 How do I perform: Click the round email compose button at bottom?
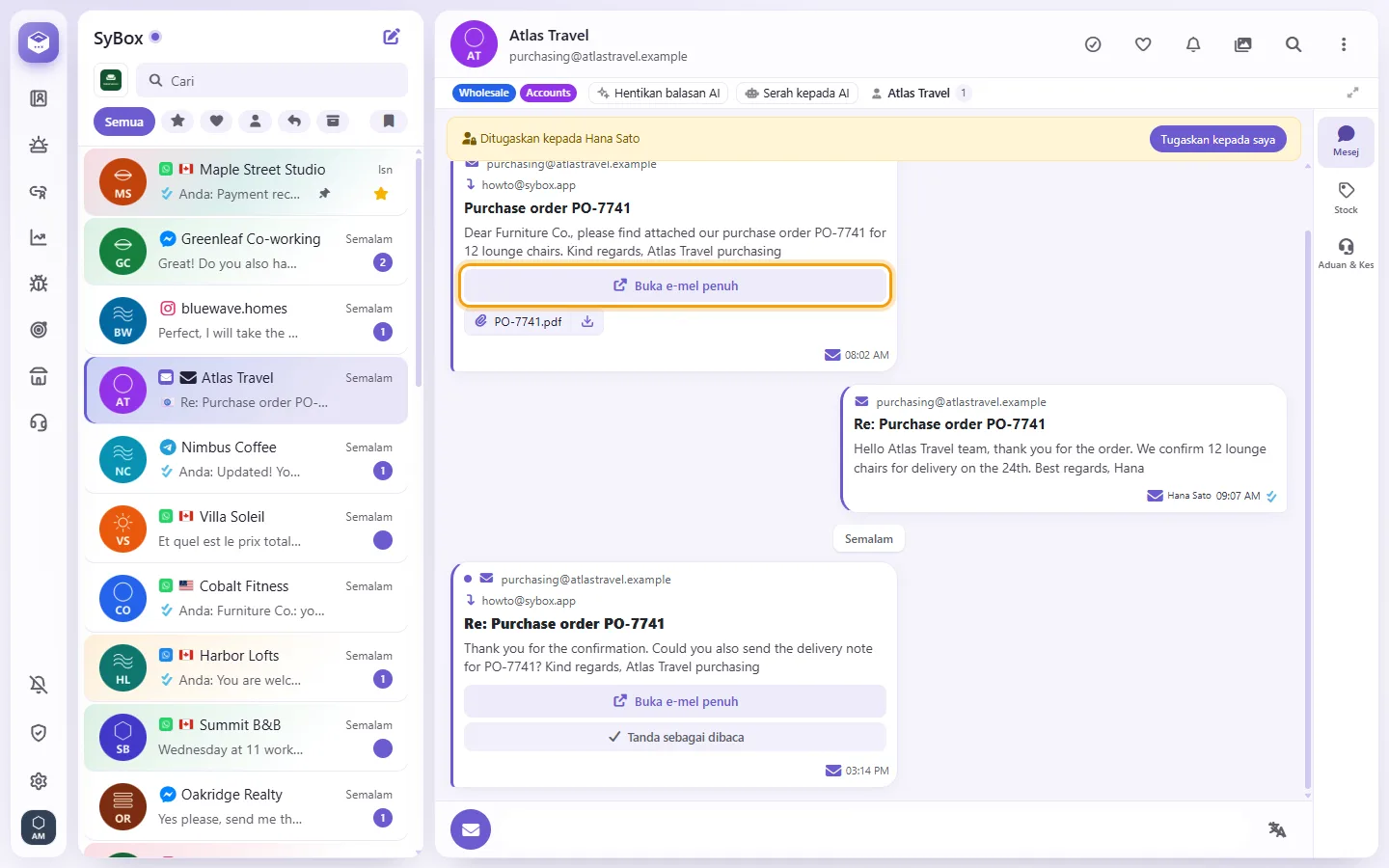pyautogui.click(x=471, y=829)
